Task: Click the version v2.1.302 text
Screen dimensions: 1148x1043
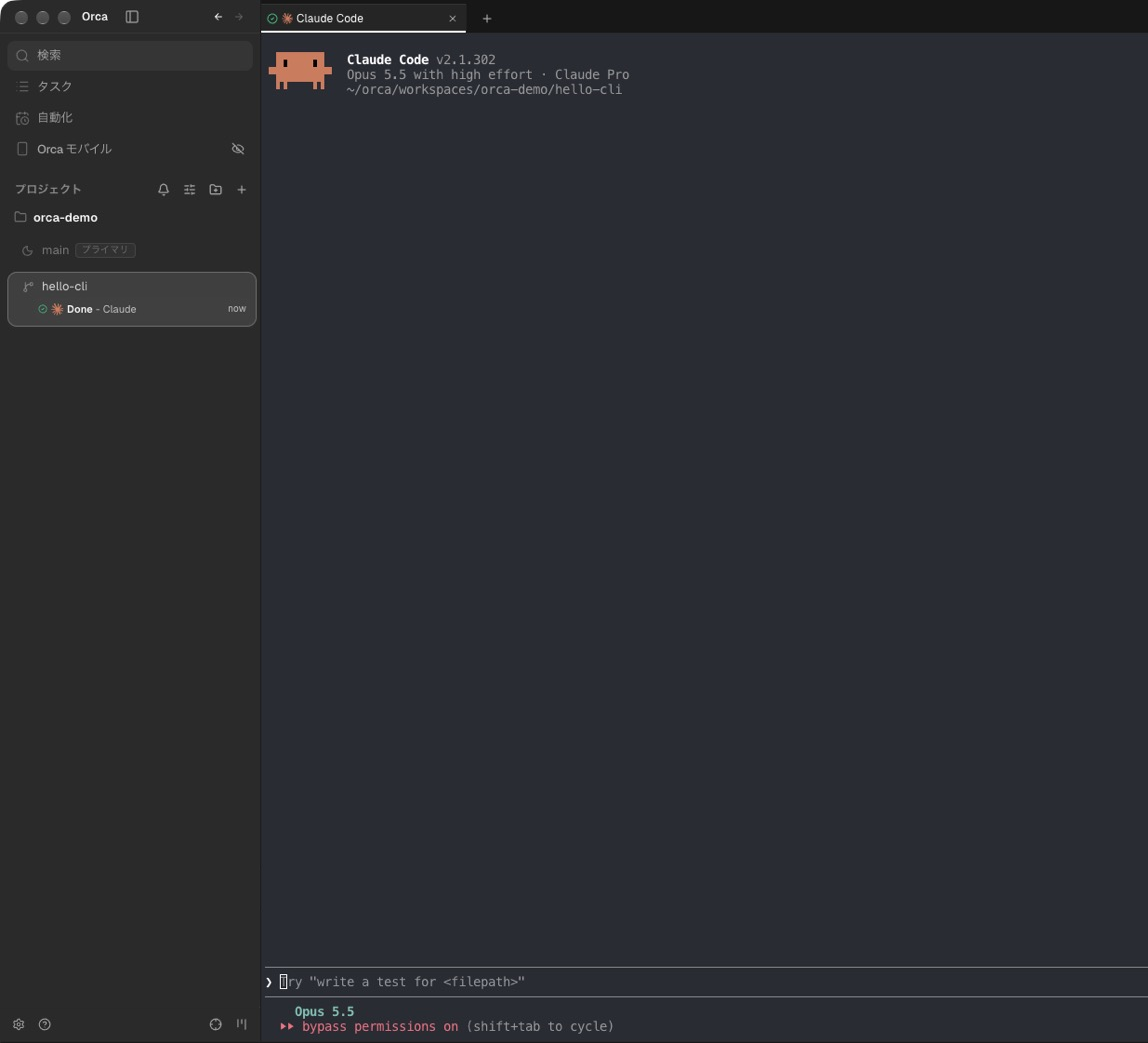Action: [466, 60]
